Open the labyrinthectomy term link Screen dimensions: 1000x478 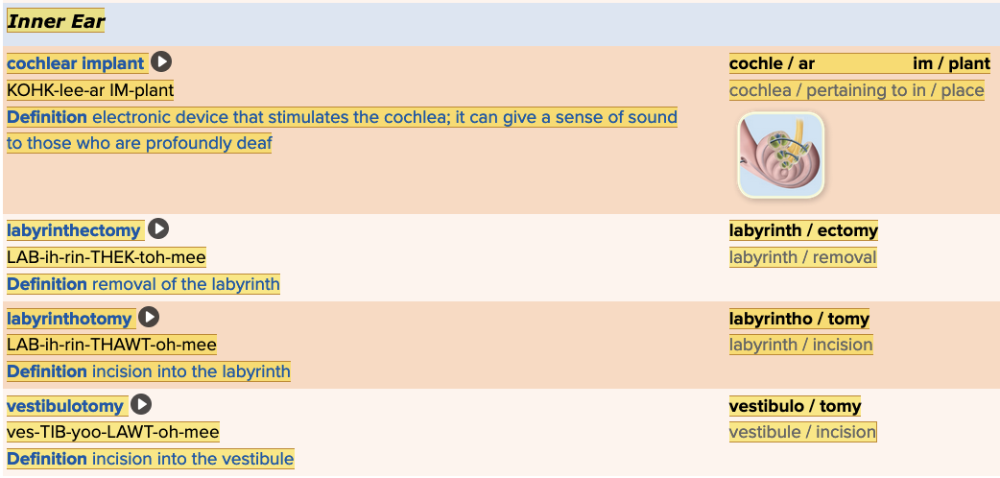pos(74,231)
